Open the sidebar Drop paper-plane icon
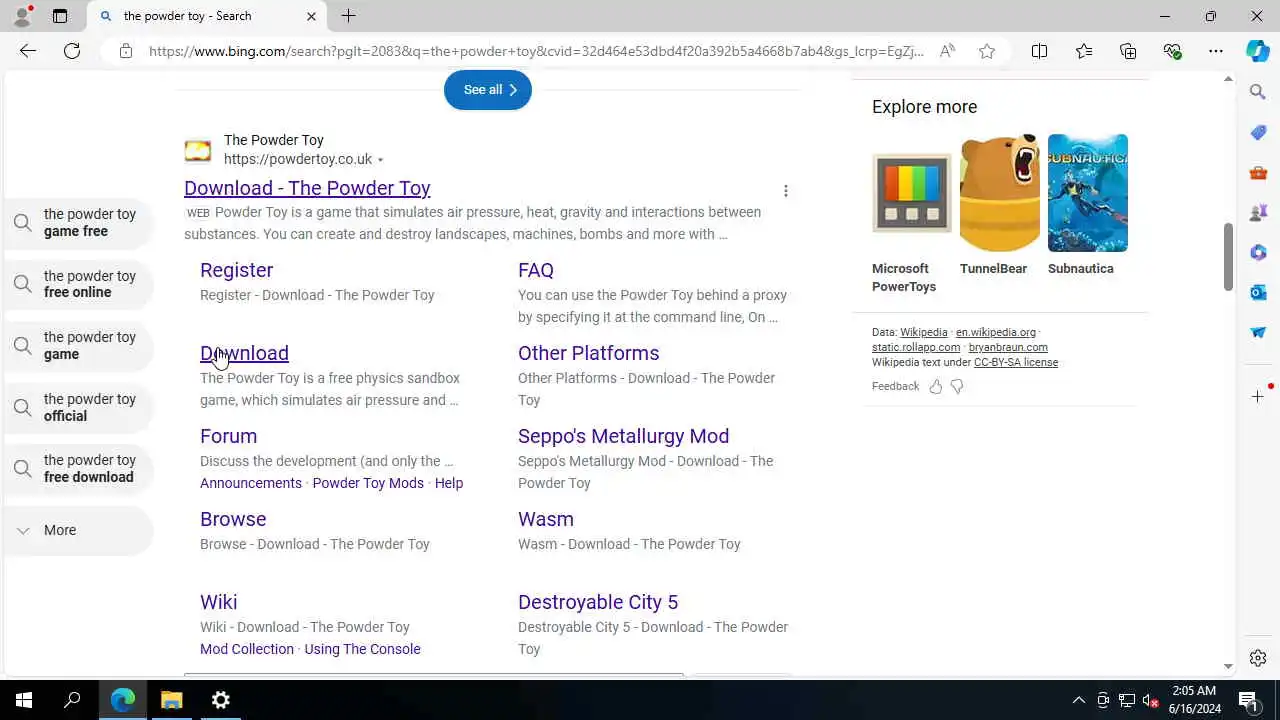The height and width of the screenshot is (720, 1280). point(1258,332)
